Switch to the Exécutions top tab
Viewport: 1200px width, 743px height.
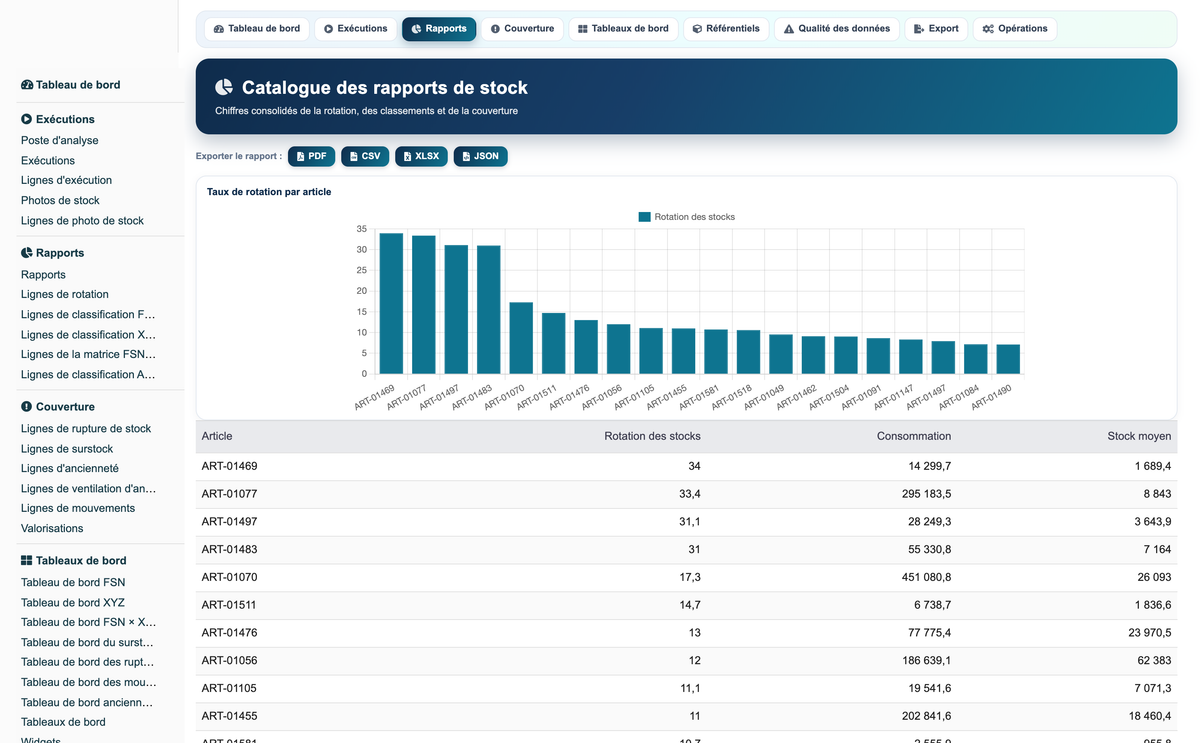click(355, 29)
